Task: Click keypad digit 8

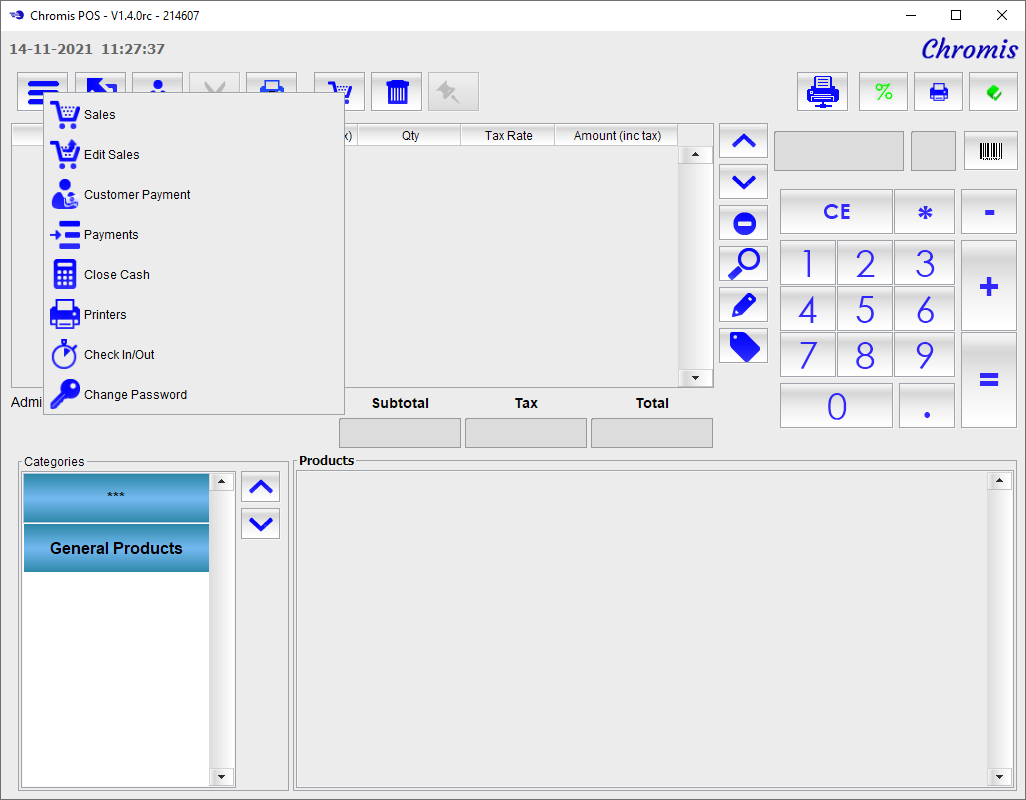Action: (865, 355)
